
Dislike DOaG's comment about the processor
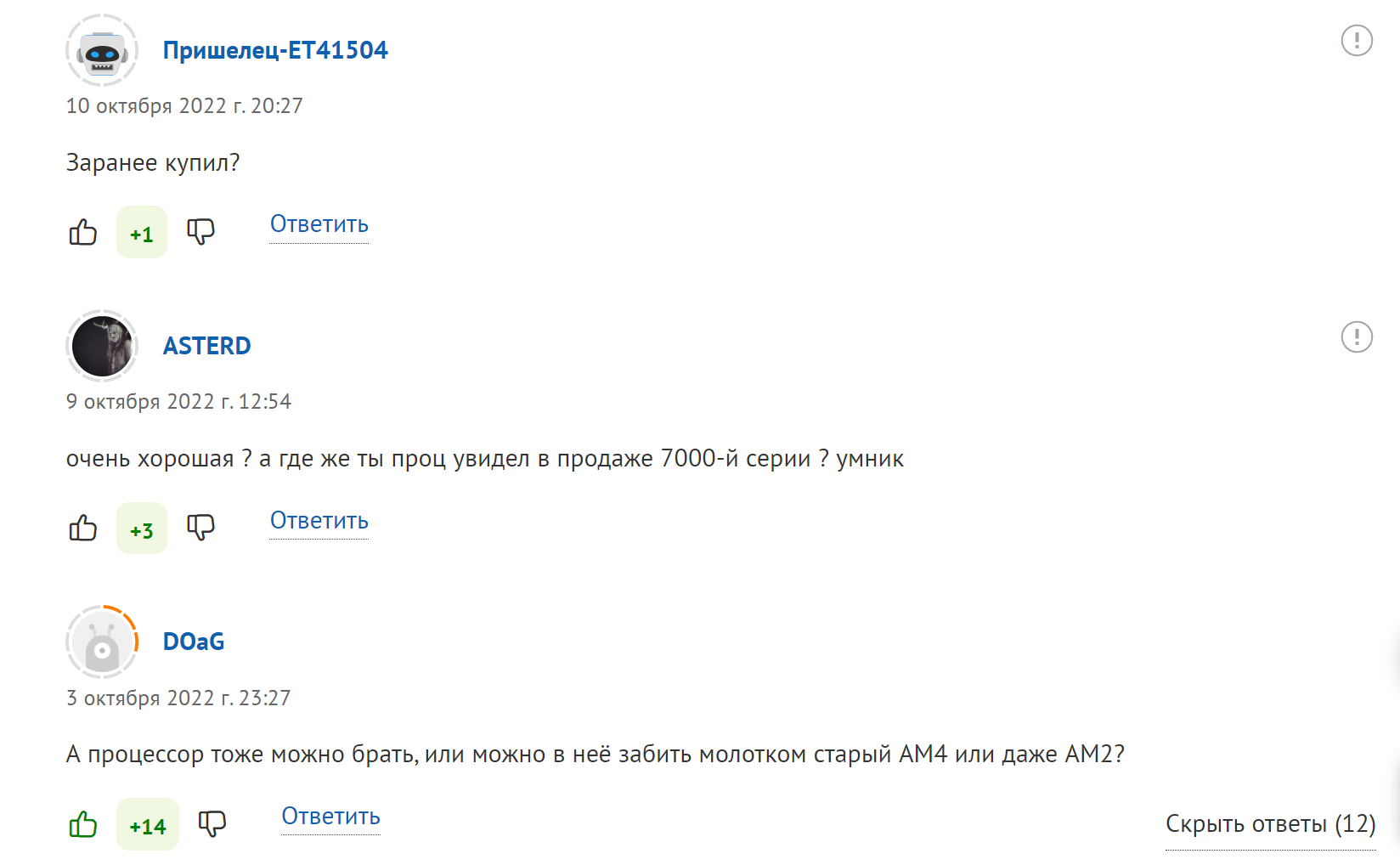coord(212,824)
